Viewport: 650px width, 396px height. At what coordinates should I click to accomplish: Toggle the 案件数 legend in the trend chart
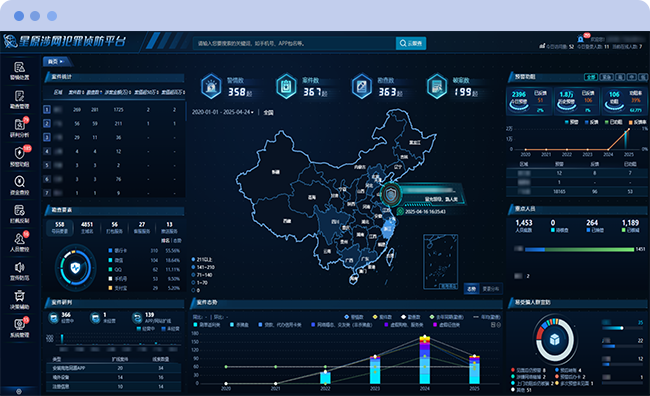[x=382, y=317]
